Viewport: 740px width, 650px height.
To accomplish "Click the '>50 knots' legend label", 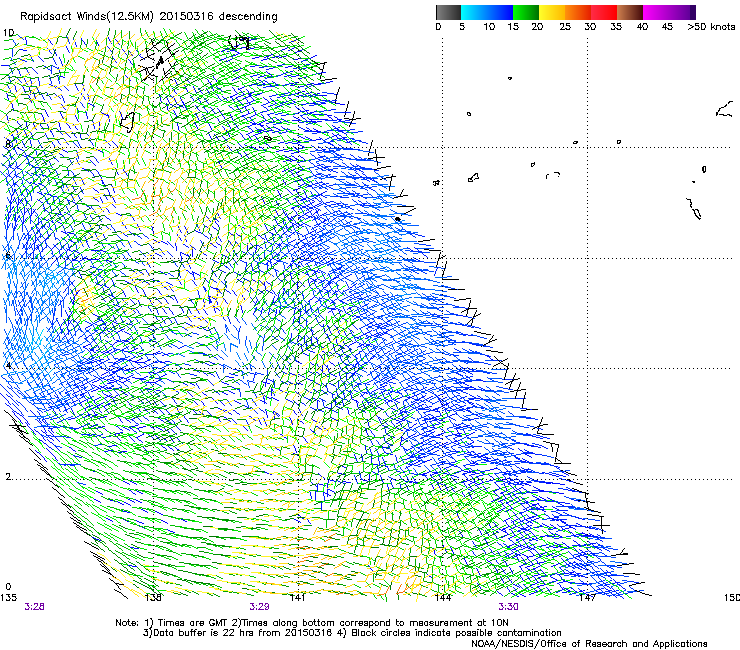I will pos(711,27).
